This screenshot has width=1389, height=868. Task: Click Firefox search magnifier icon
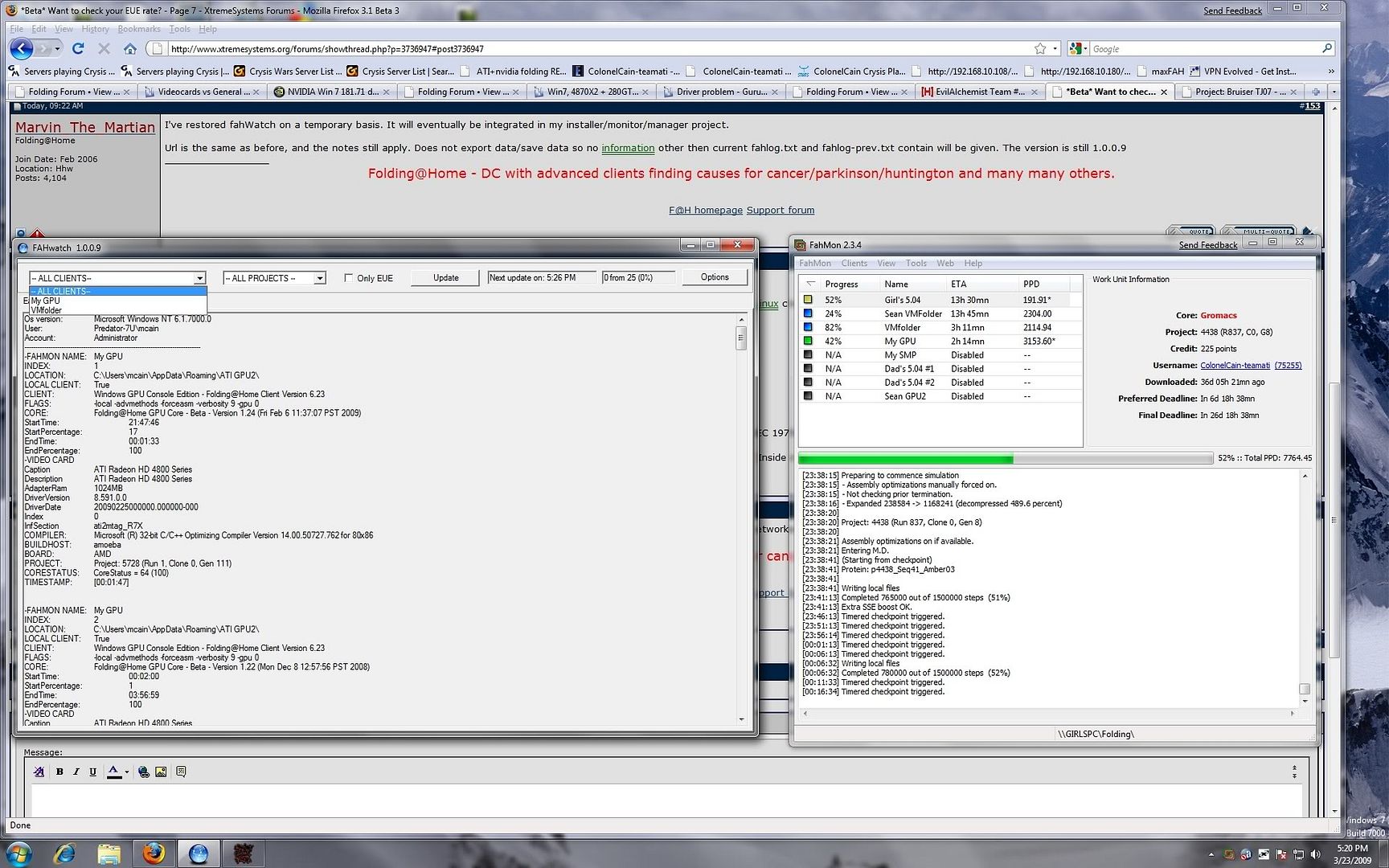tap(1326, 48)
